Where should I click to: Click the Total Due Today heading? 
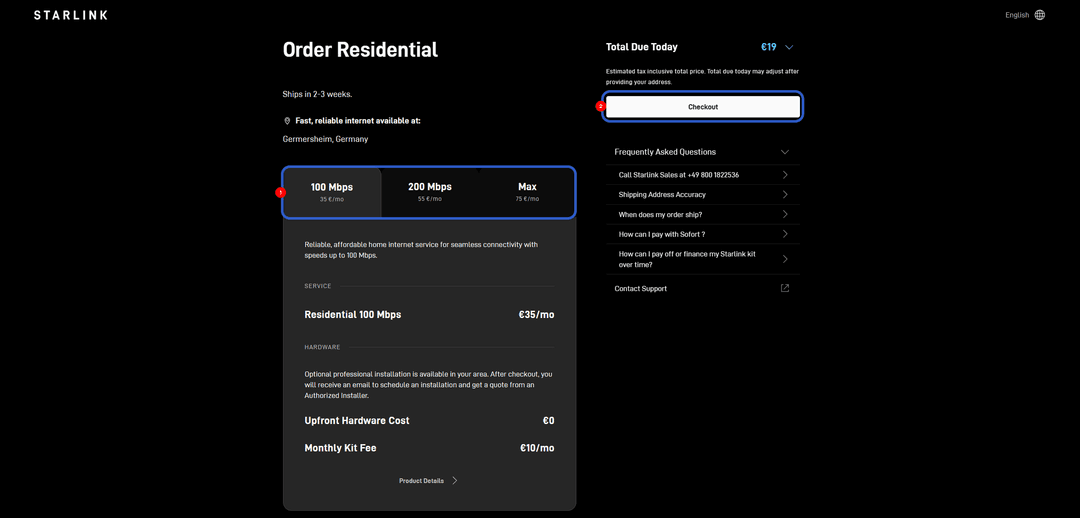click(x=642, y=48)
